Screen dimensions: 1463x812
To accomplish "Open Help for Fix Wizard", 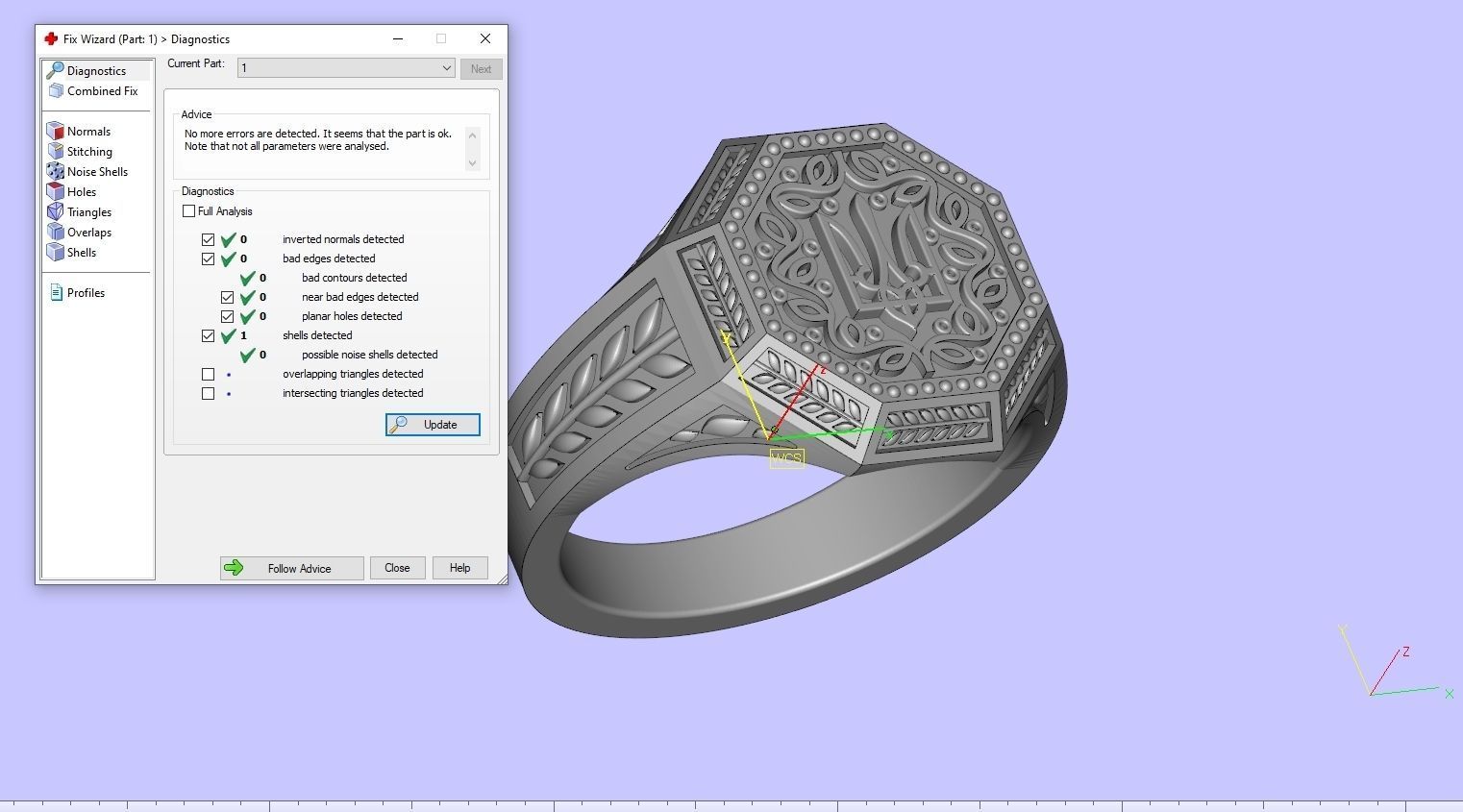I will (459, 568).
